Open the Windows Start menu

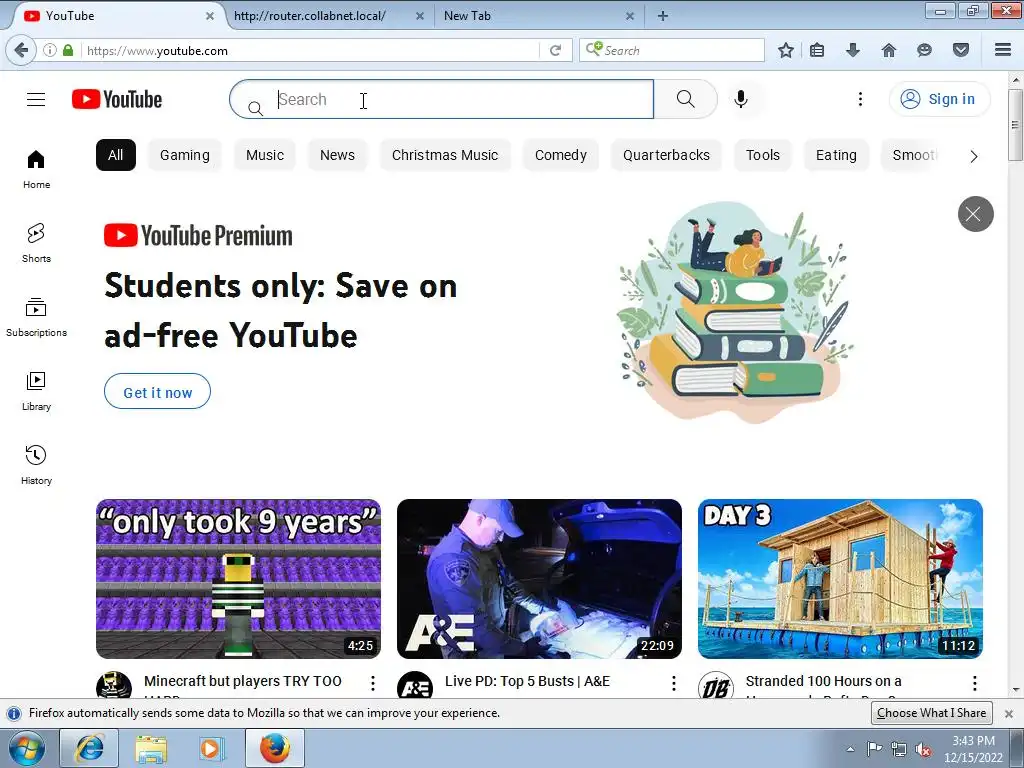click(27, 748)
